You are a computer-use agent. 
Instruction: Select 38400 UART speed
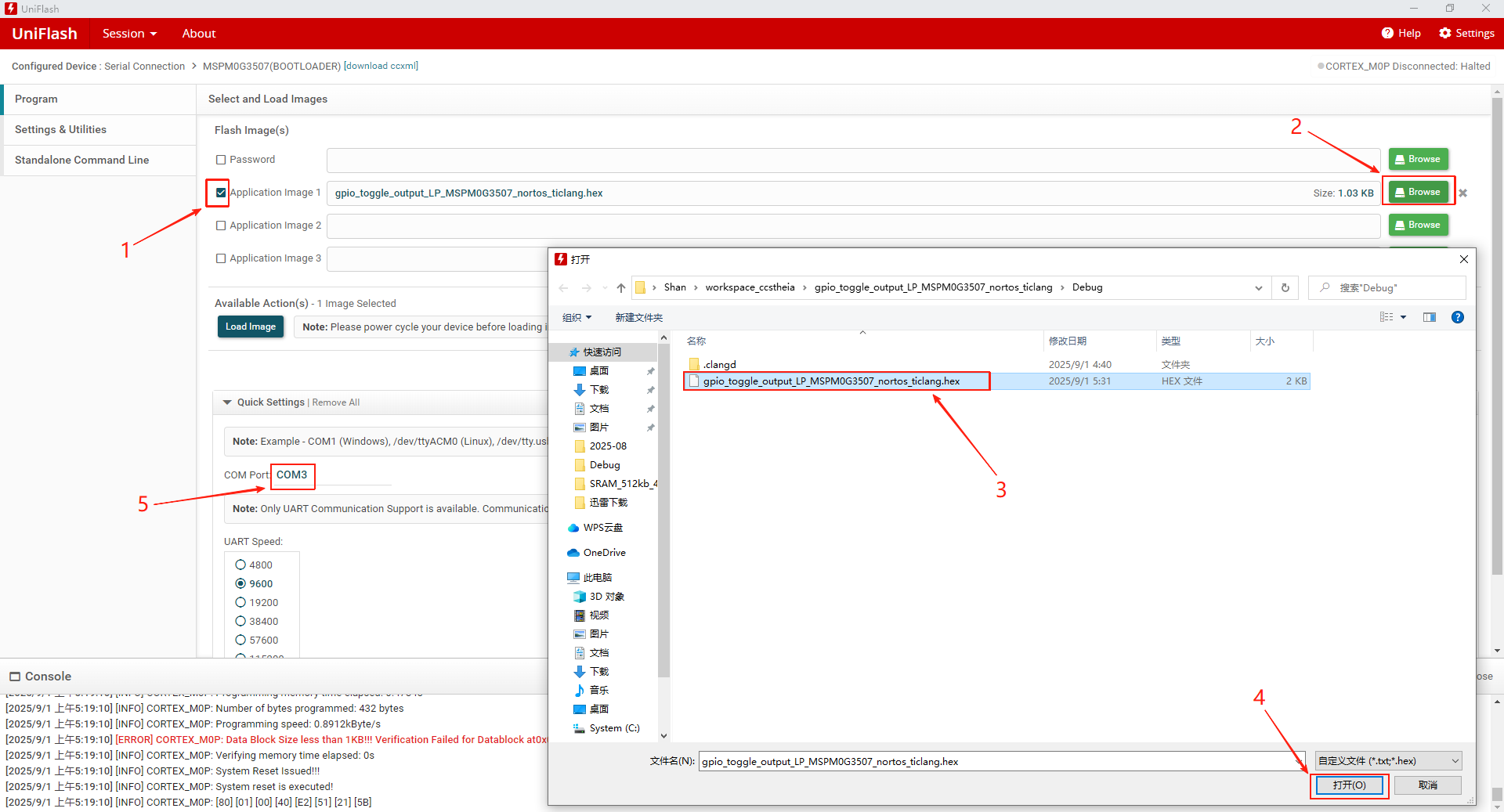tap(240, 621)
